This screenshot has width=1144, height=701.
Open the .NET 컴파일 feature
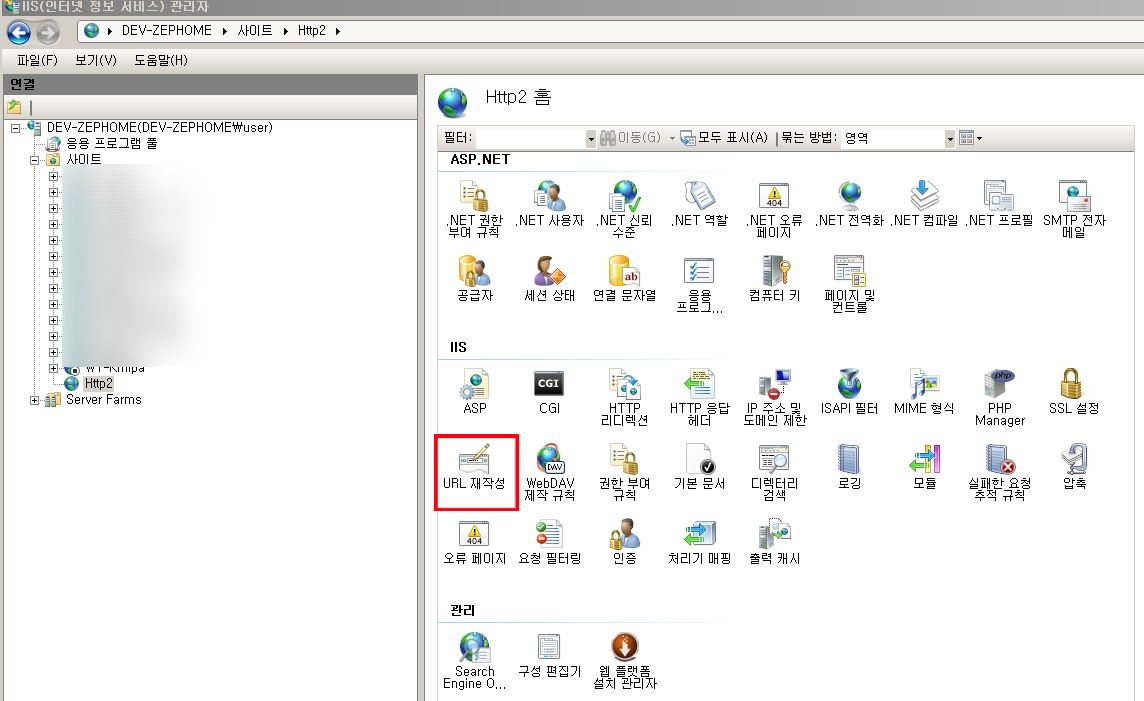[x=924, y=204]
